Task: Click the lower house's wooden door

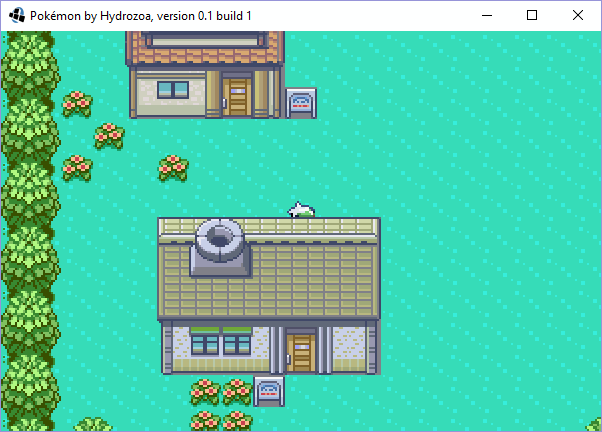Action: (301, 353)
